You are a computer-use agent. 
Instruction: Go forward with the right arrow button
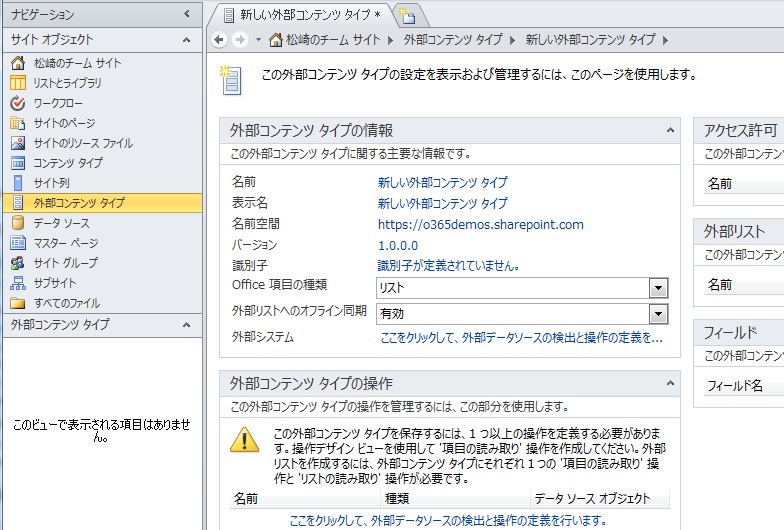pyautogui.click(x=240, y=40)
